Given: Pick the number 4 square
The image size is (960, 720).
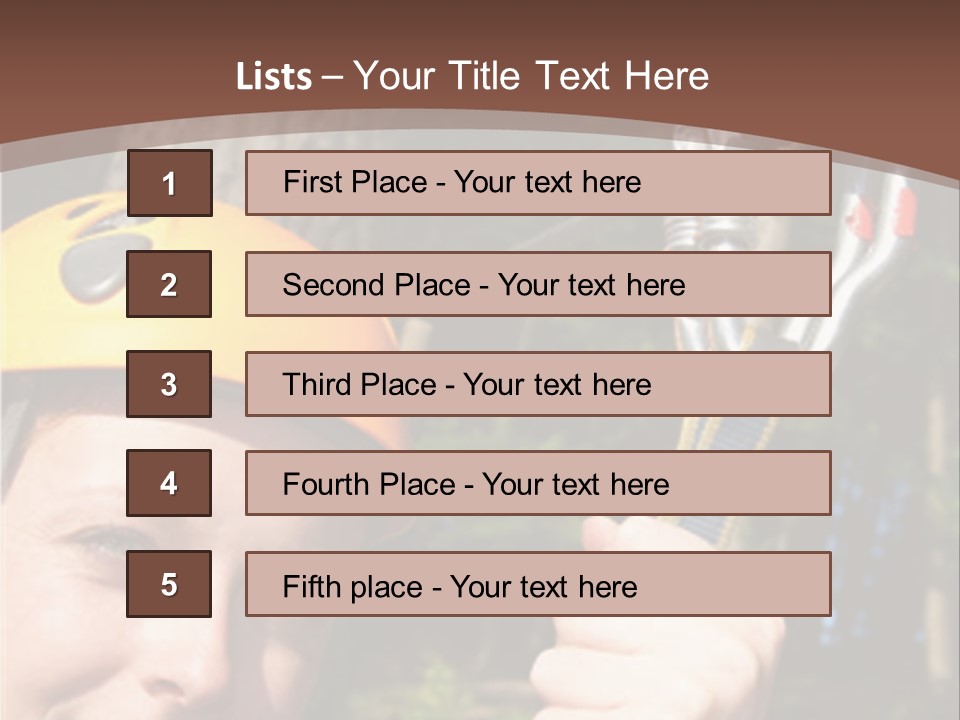Looking at the screenshot, I should point(169,483).
